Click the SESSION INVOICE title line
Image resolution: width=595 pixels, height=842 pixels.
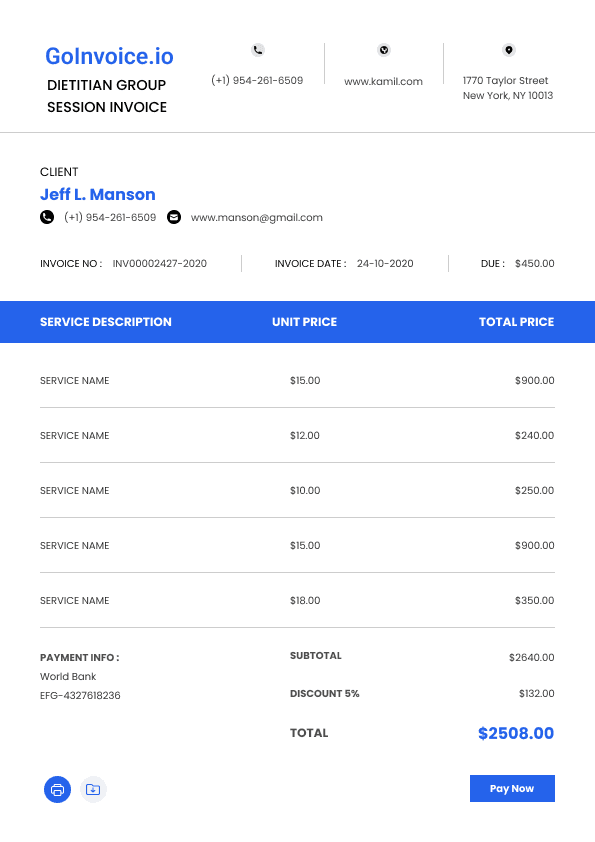click(x=107, y=107)
